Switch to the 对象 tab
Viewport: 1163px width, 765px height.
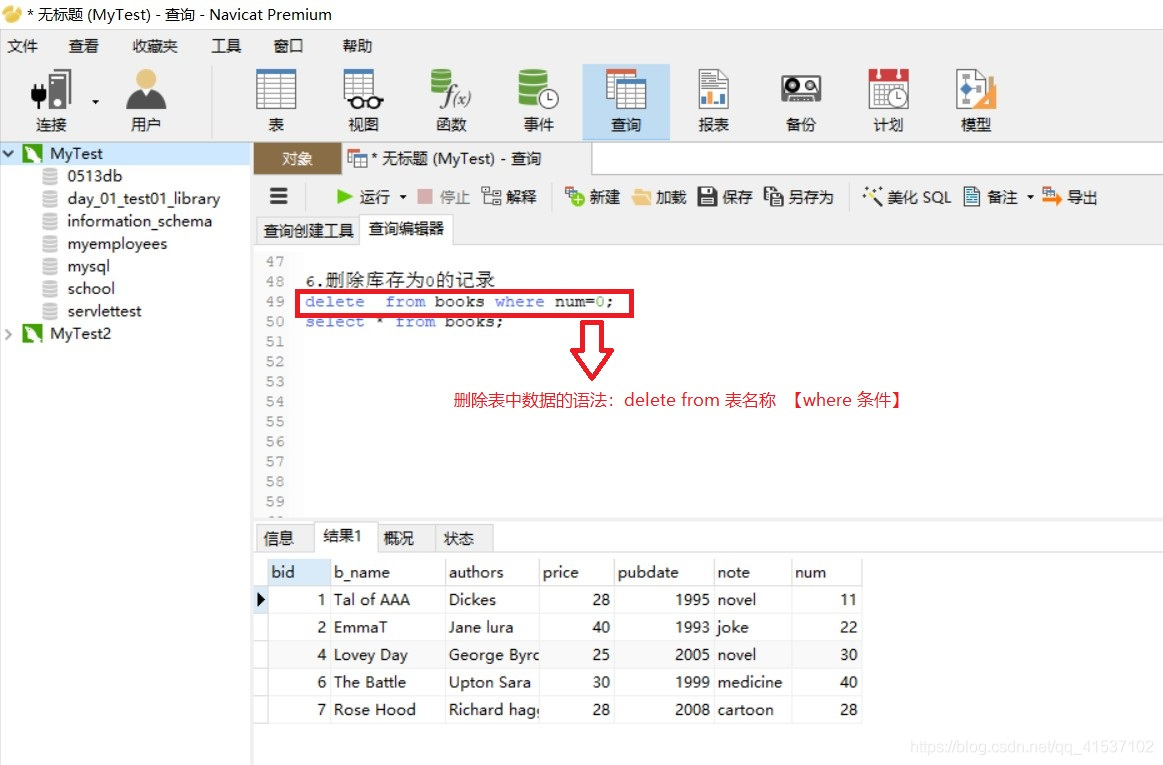(x=297, y=159)
